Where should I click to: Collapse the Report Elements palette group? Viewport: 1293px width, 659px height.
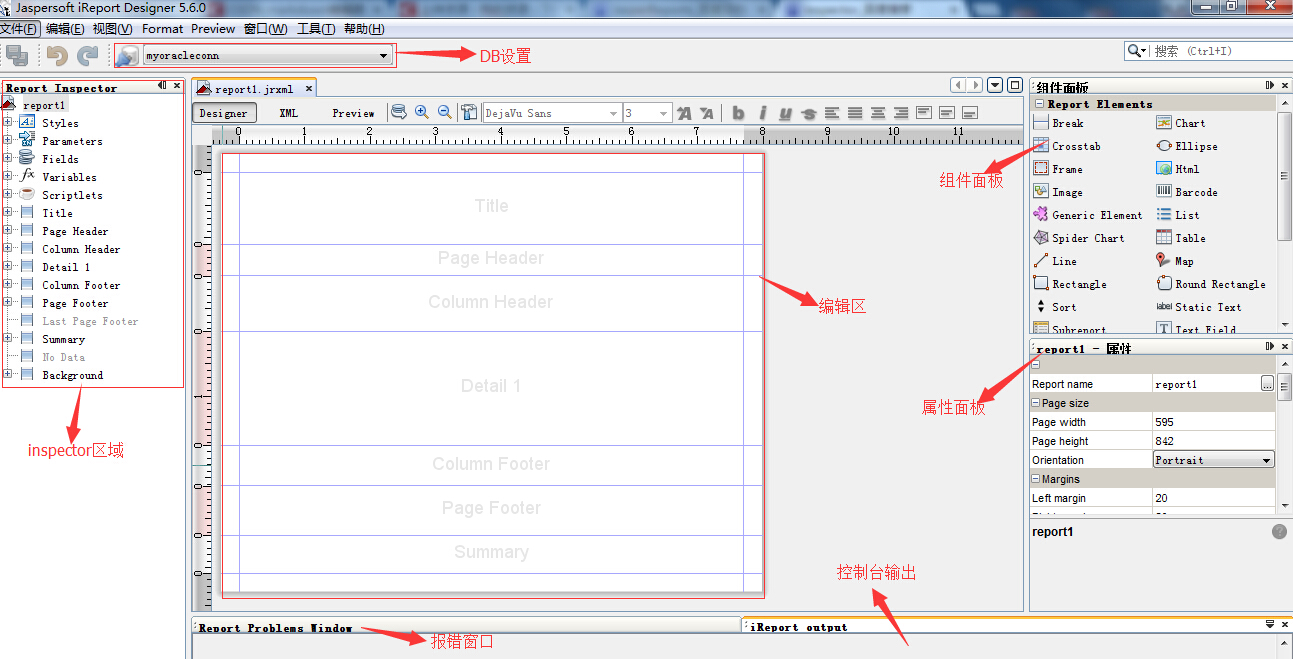(1039, 104)
